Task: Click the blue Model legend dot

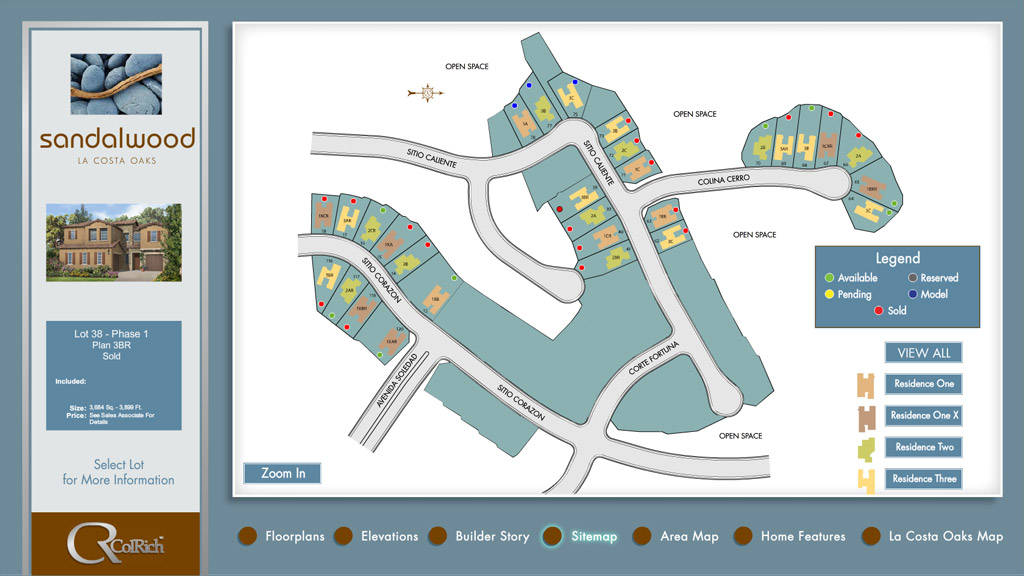Action: point(912,294)
